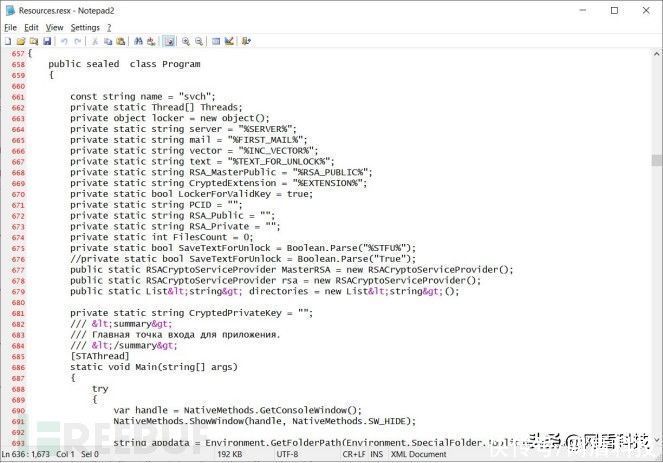Image resolution: width=663 pixels, height=463 pixels.
Task: Click the Undo arrow icon
Action: click(x=64, y=41)
